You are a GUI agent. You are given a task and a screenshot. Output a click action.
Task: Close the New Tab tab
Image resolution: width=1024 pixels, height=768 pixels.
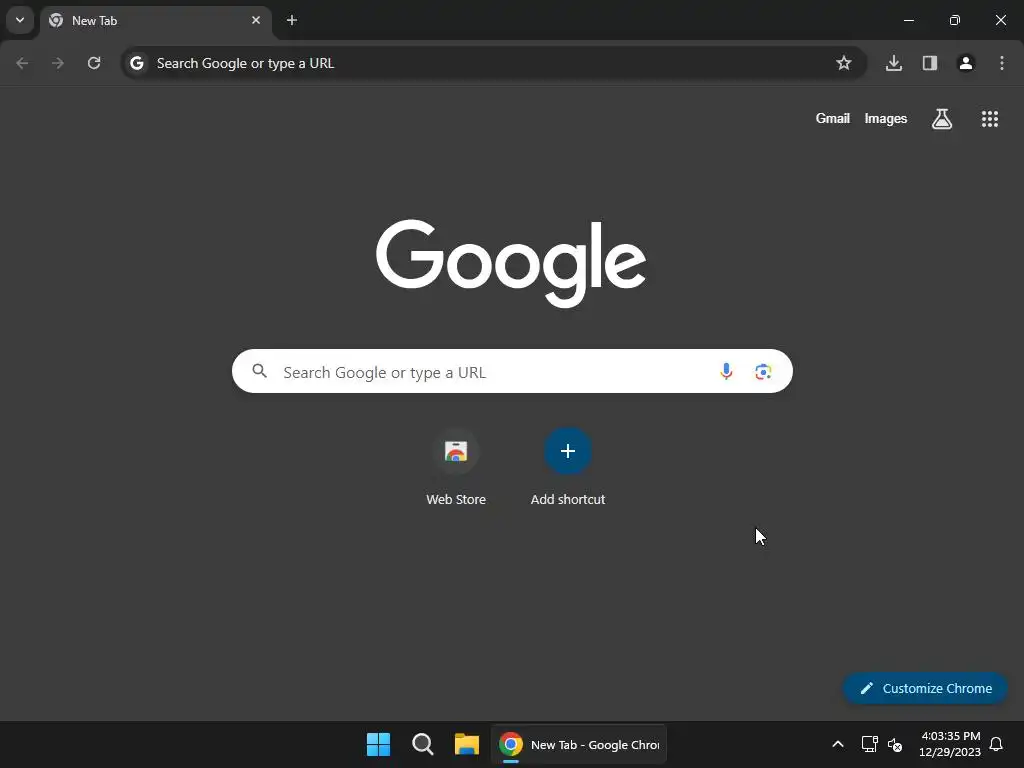pos(256,20)
